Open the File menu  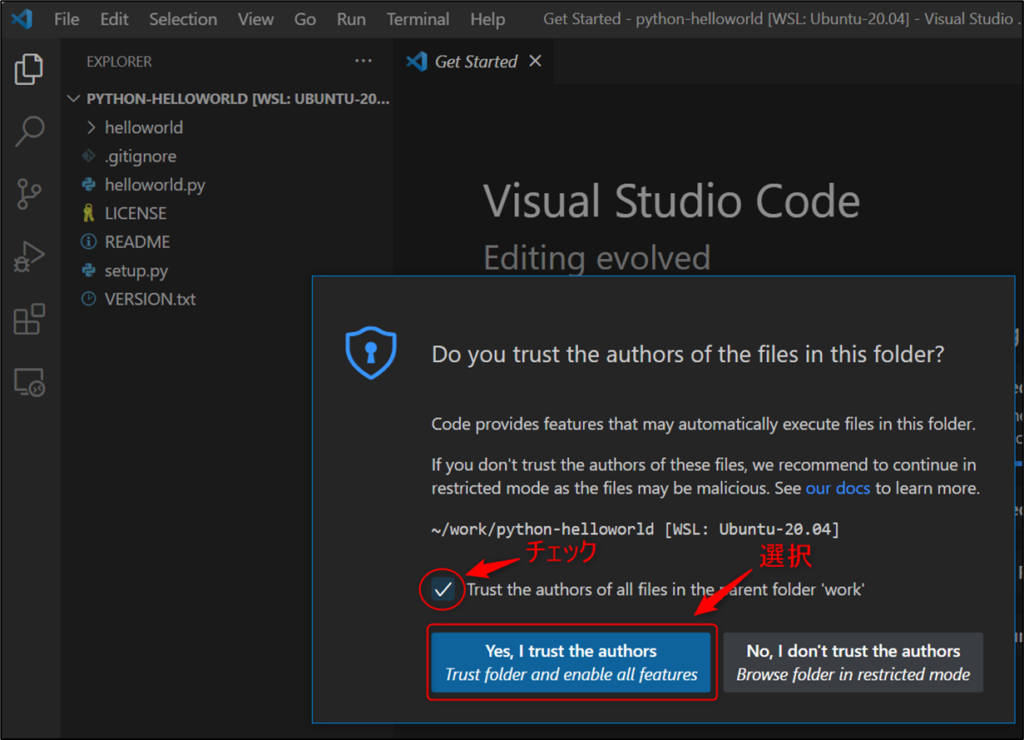click(67, 19)
